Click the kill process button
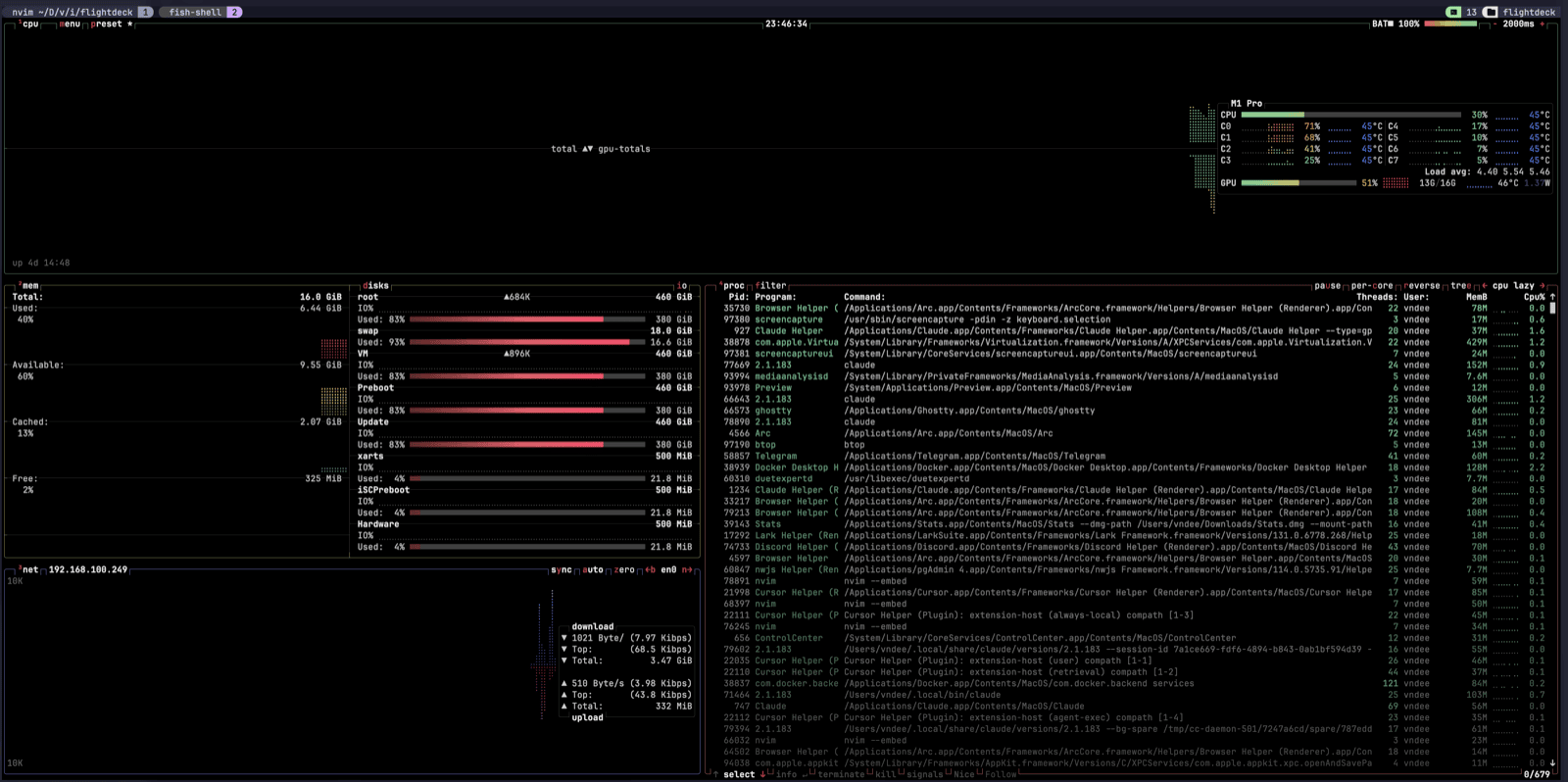This screenshot has width=1568, height=782. 885,774
